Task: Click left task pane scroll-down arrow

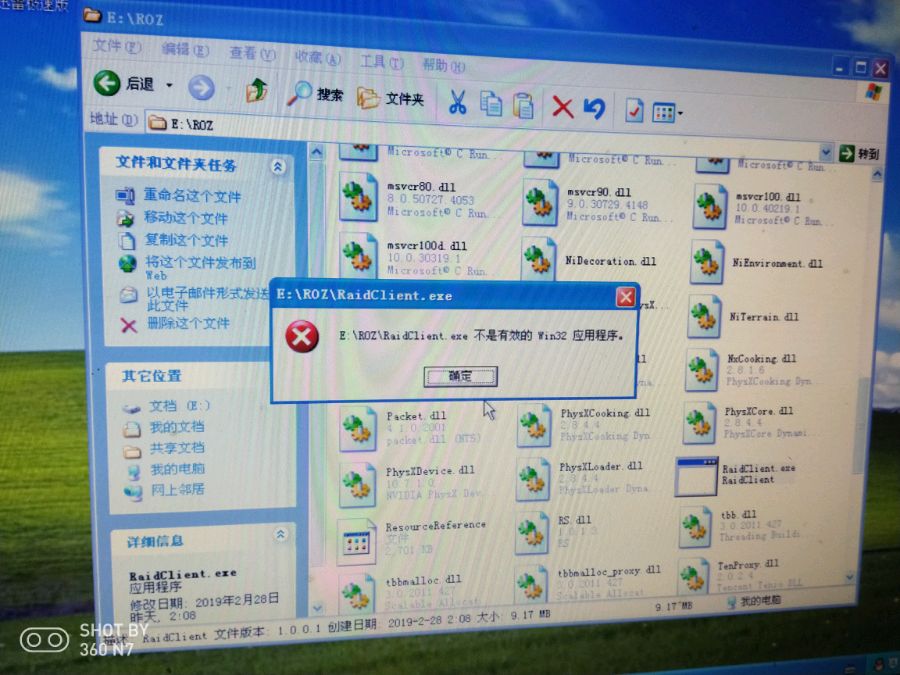Action: point(317,607)
